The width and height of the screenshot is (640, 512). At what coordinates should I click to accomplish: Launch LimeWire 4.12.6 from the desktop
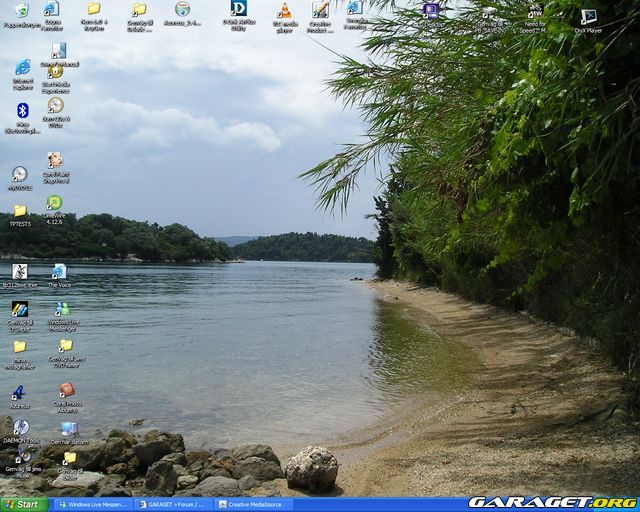click(x=54, y=203)
